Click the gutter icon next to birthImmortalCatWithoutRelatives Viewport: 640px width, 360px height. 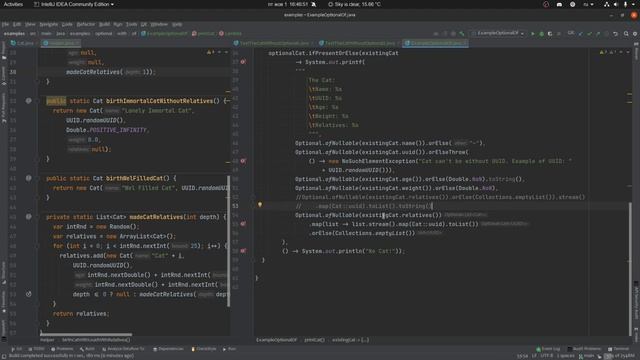28,100
